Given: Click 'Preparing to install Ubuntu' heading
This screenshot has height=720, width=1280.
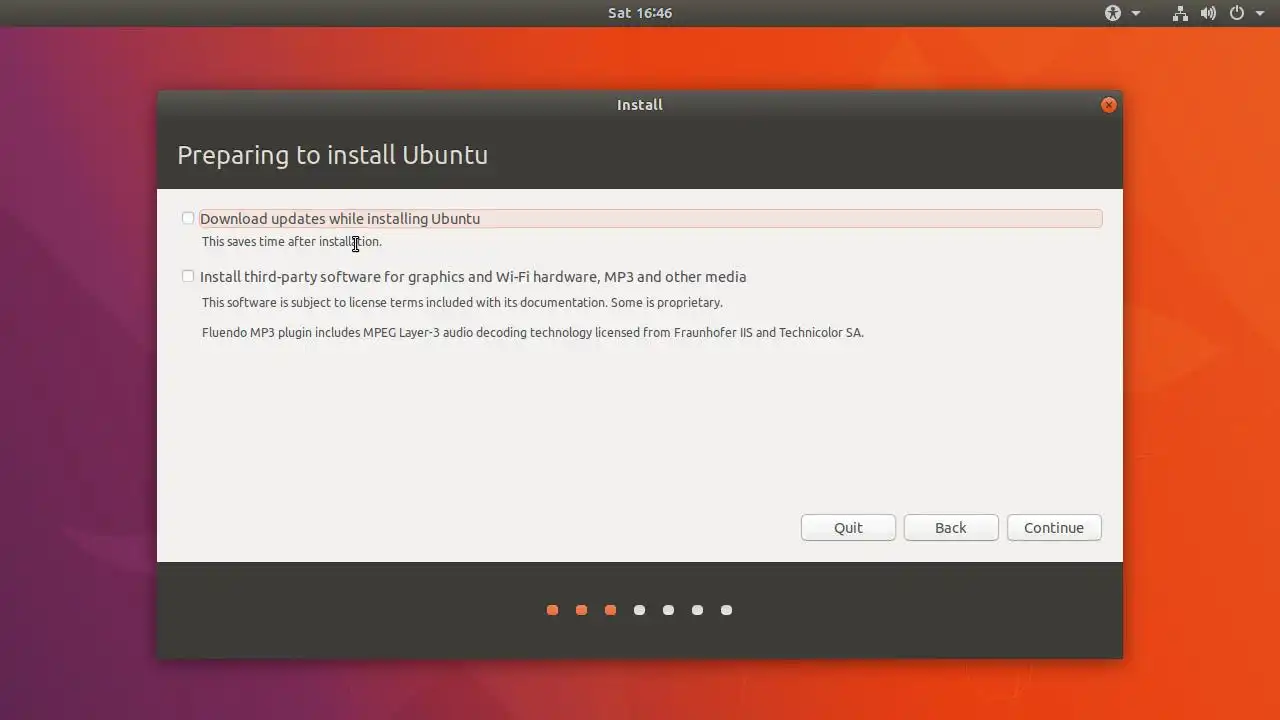Looking at the screenshot, I should [x=333, y=155].
